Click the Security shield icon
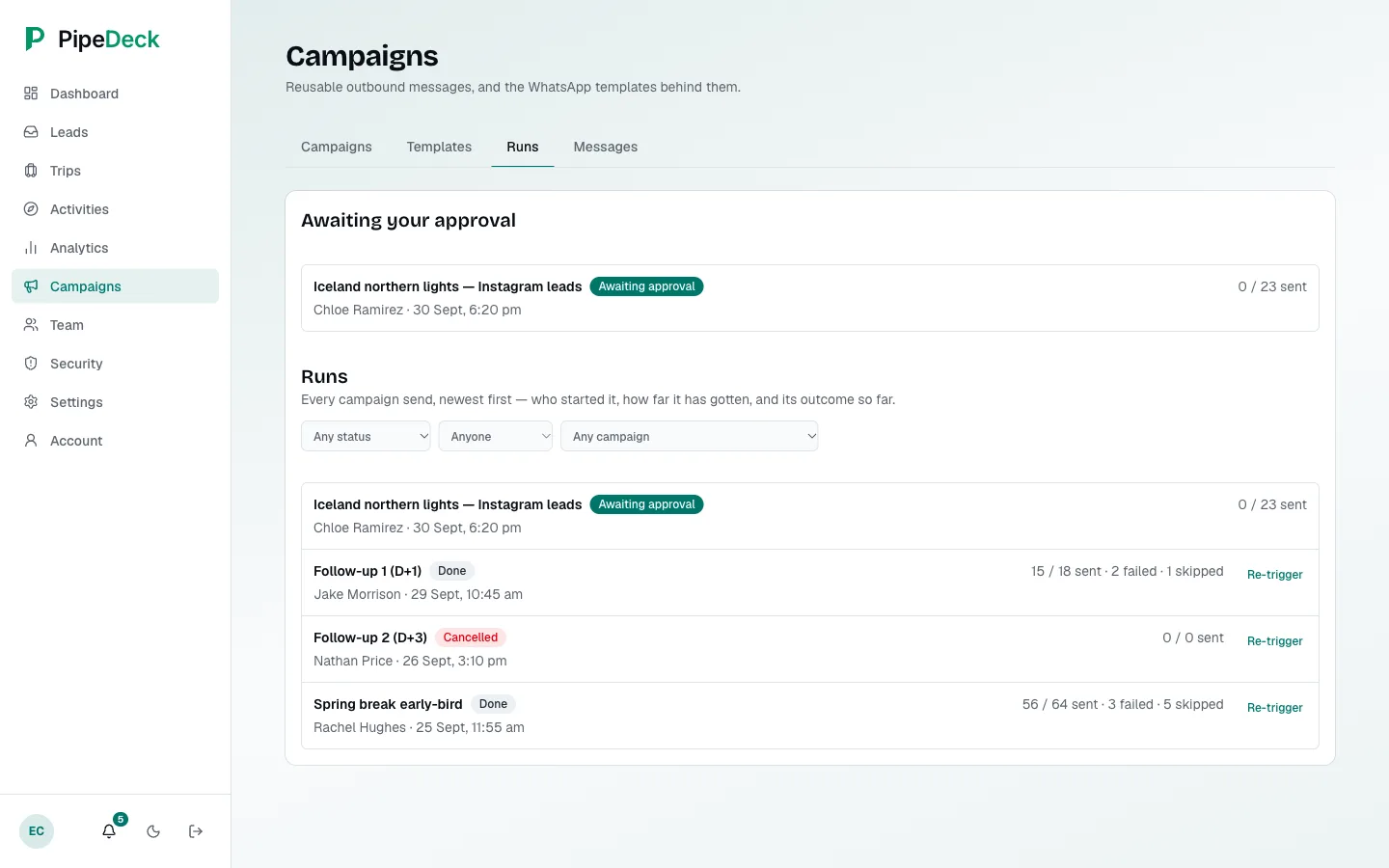The width and height of the screenshot is (1389, 868). (31, 364)
